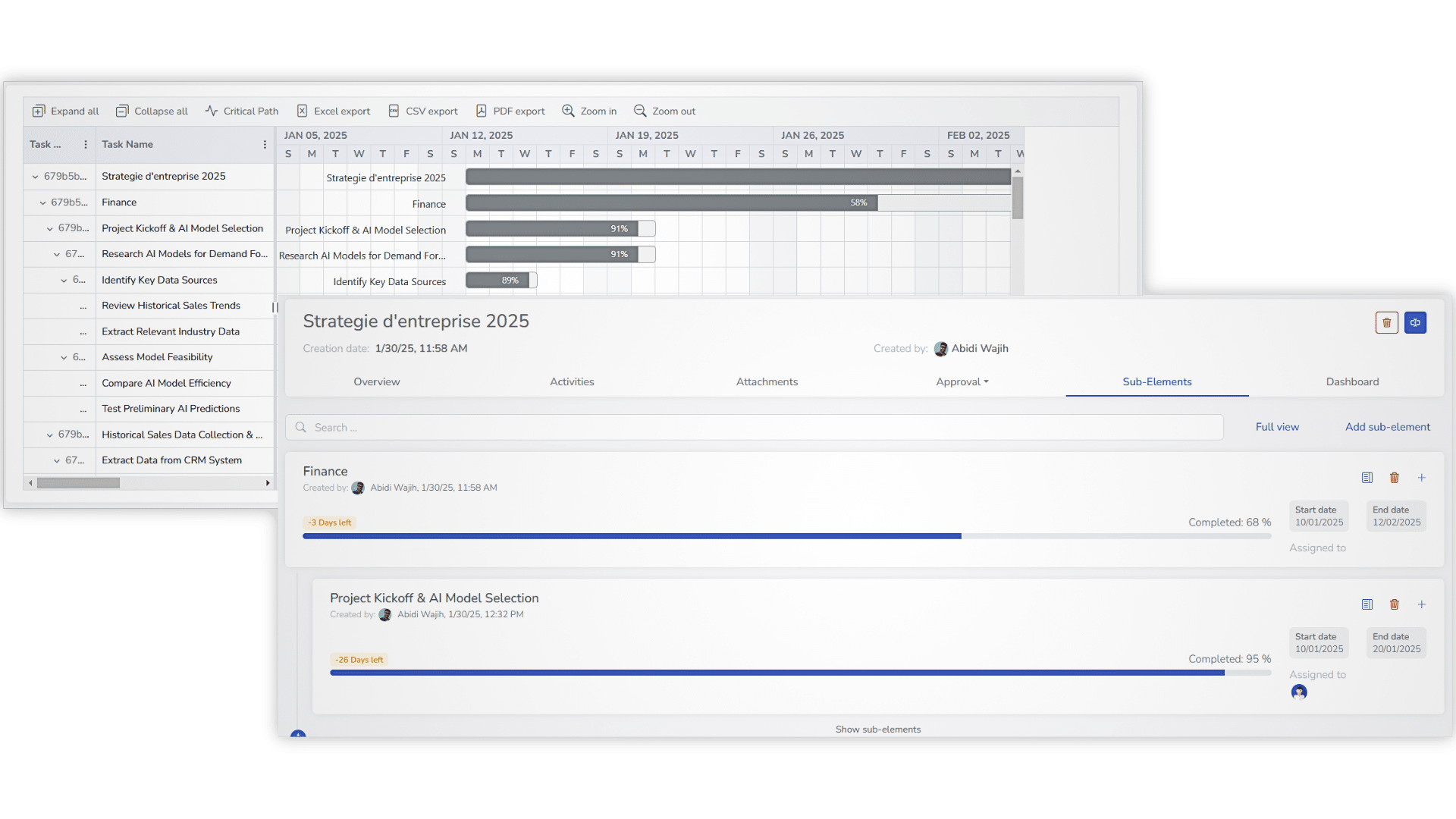Click the Finance 58% progress bar in the Gantt chart
The image size is (1456, 819).
(x=671, y=203)
